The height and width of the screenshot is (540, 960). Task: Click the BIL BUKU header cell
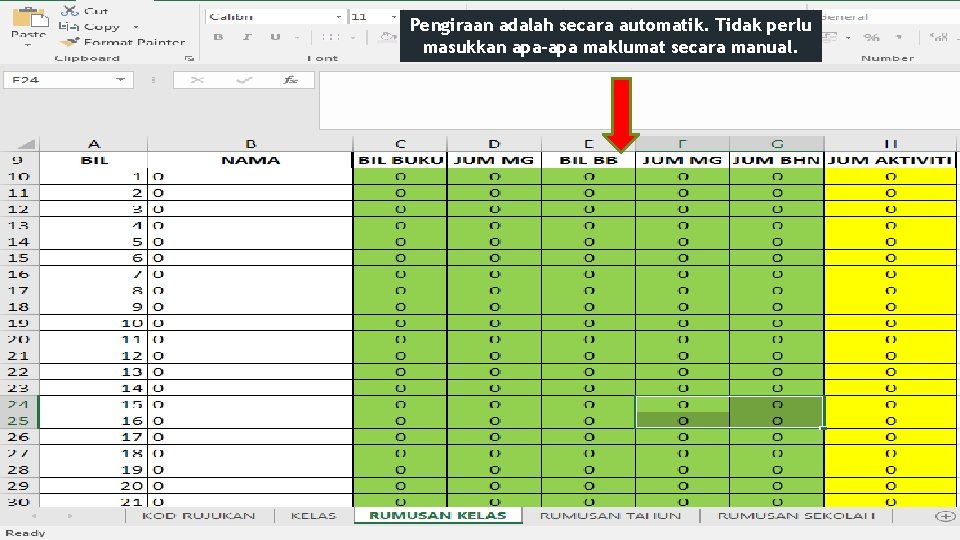click(400, 160)
